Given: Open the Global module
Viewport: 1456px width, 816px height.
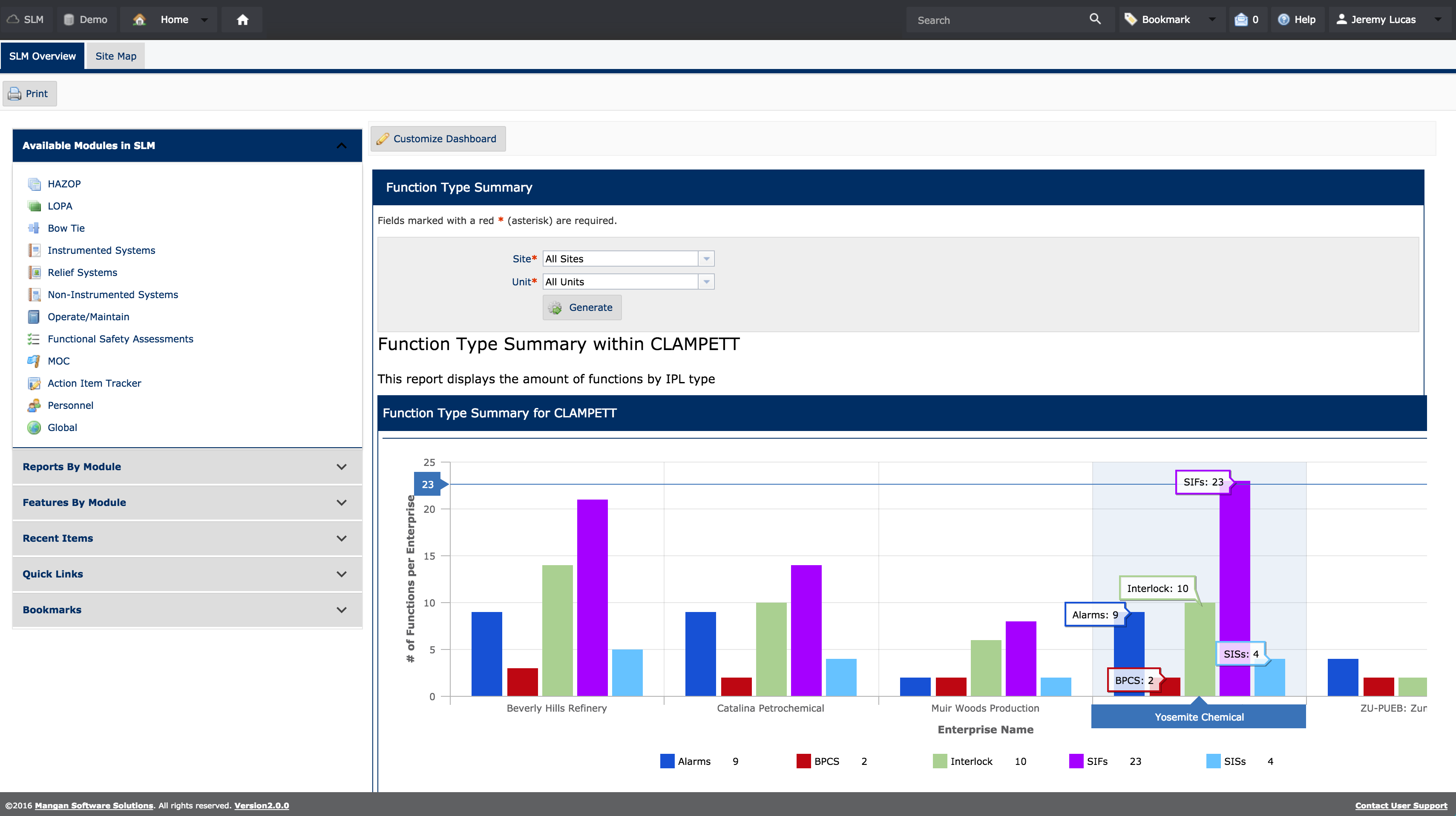Looking at the screenshot, I should click(62, 427).
